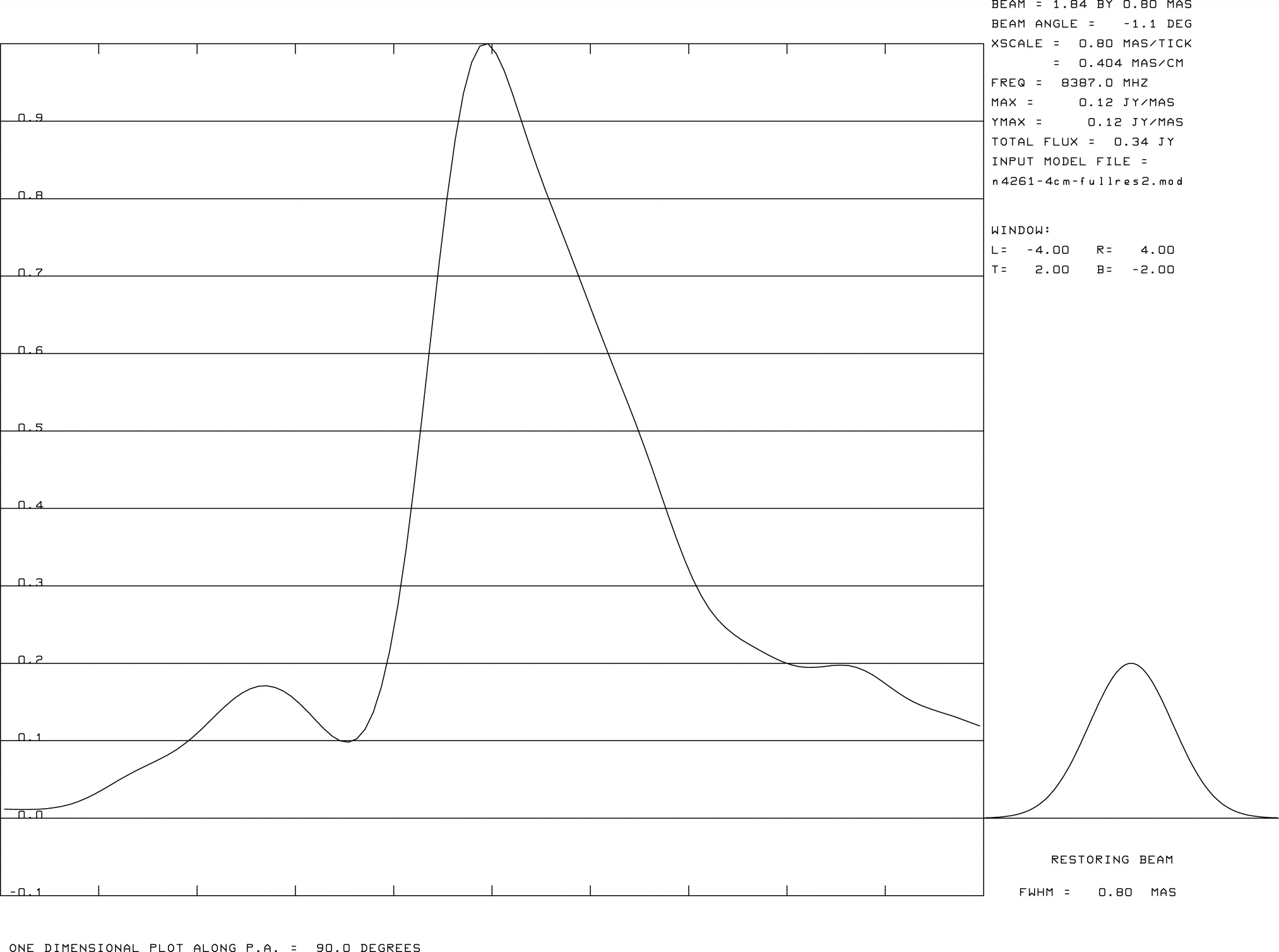Click the 0.5 y-axis label
The width and height of the screenshot is (1279, 952).
click(x=30, y=427)
